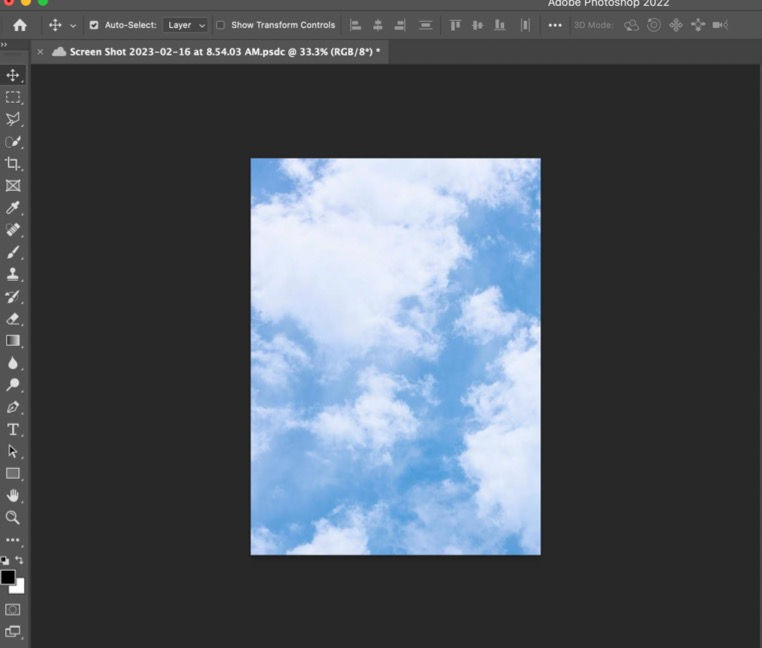
Task: Disable the Auto-Select checkbox
Action: [94, 25]
